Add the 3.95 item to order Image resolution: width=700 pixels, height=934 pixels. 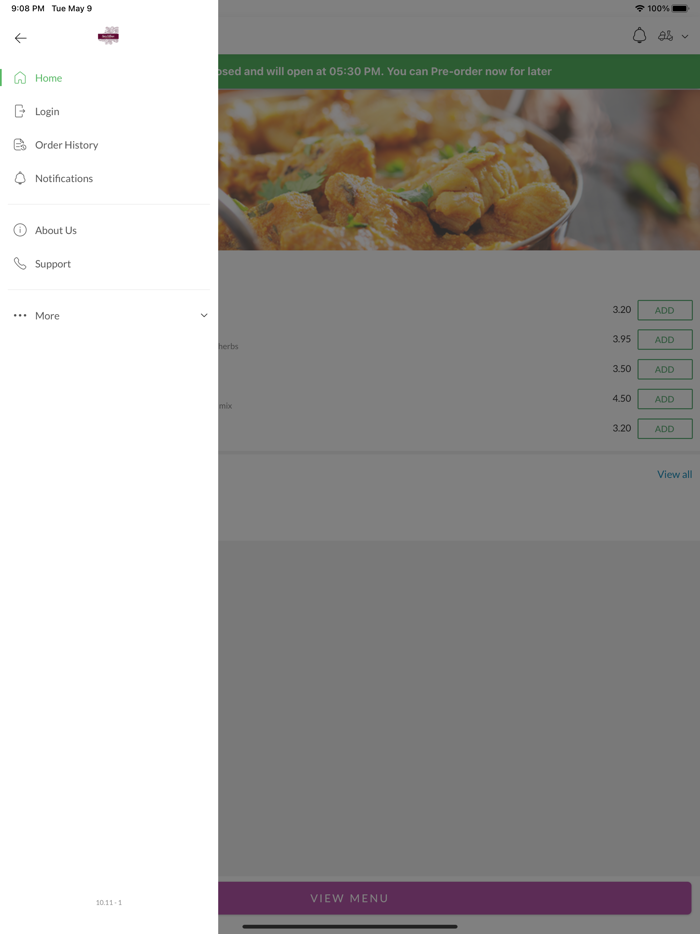tap(665, 340)
